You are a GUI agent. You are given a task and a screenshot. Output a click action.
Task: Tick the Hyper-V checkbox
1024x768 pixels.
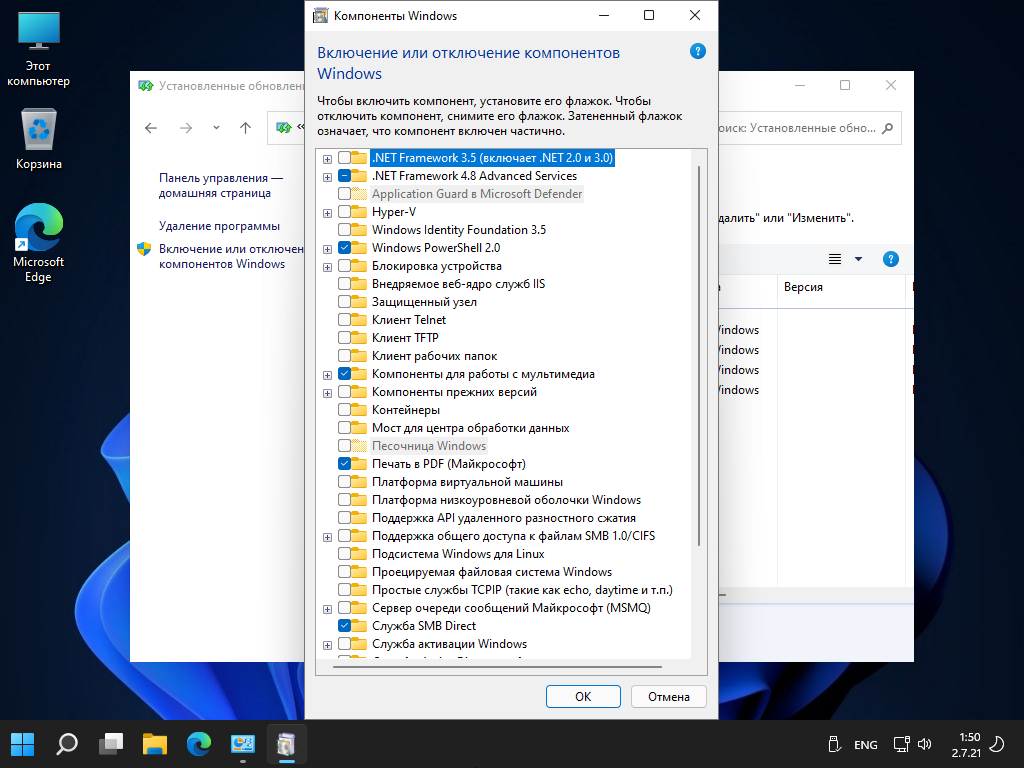[x=345, y=212]
